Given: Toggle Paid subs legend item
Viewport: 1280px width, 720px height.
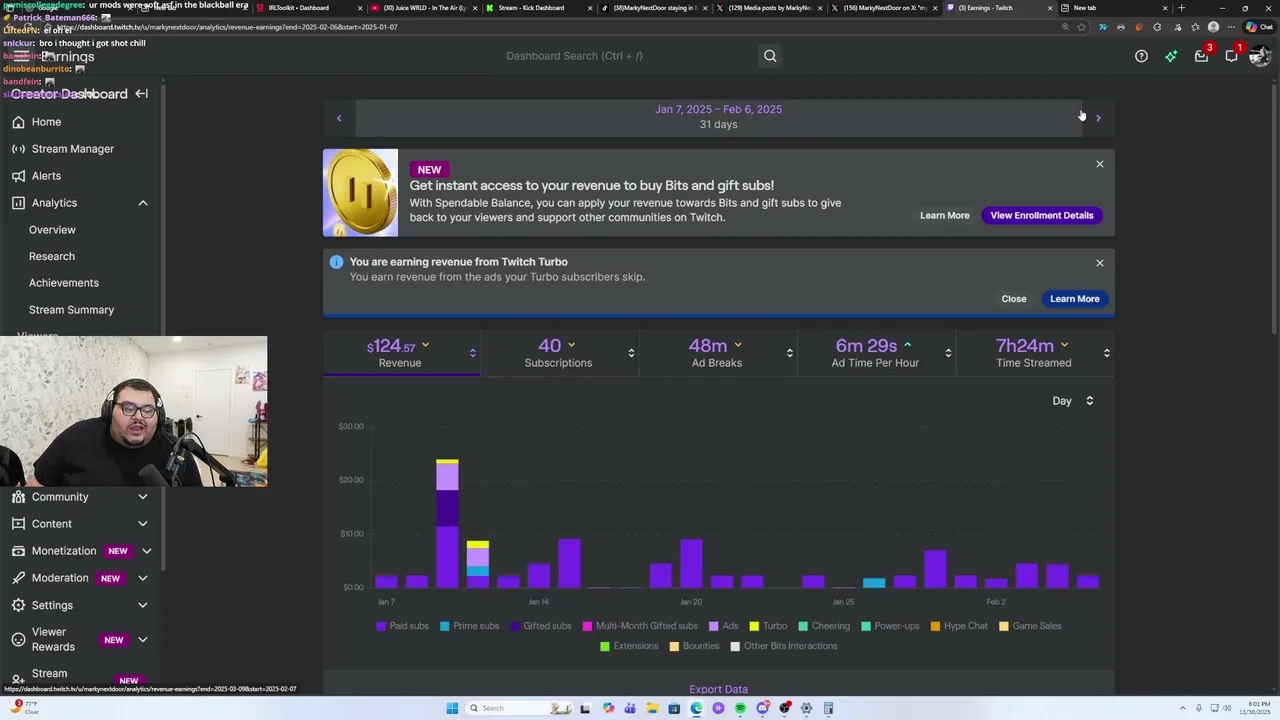Looking at the screenshot, I should click(x=403, y=626).
